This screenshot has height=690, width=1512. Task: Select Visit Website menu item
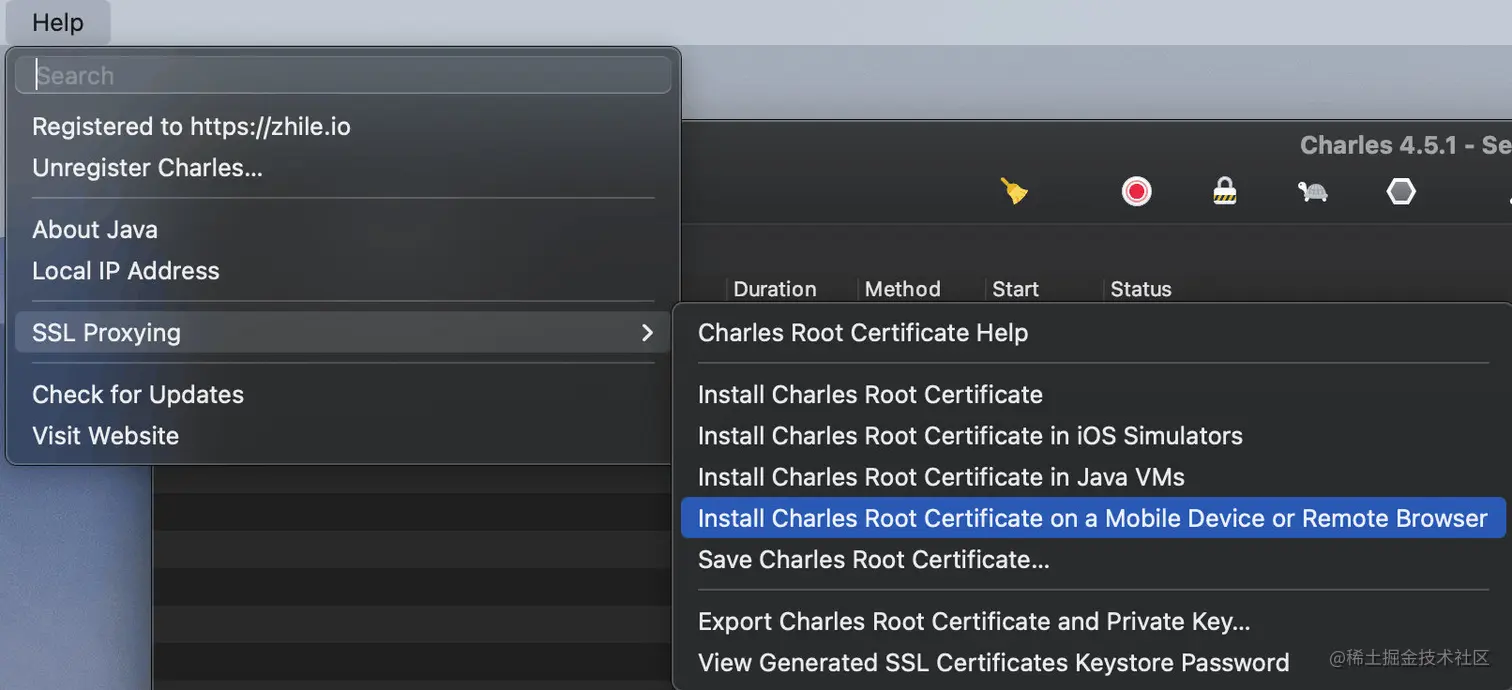point(105,436)
